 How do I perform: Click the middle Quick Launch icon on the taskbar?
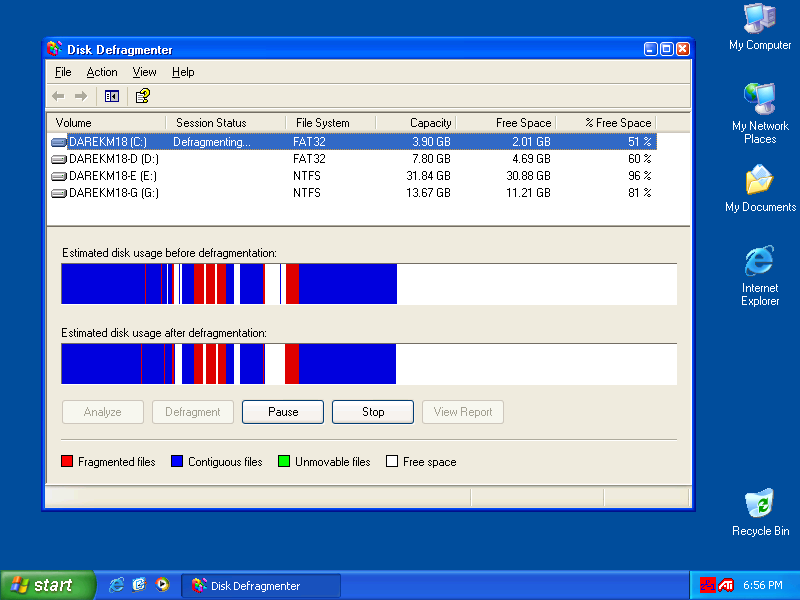[139, 585]
